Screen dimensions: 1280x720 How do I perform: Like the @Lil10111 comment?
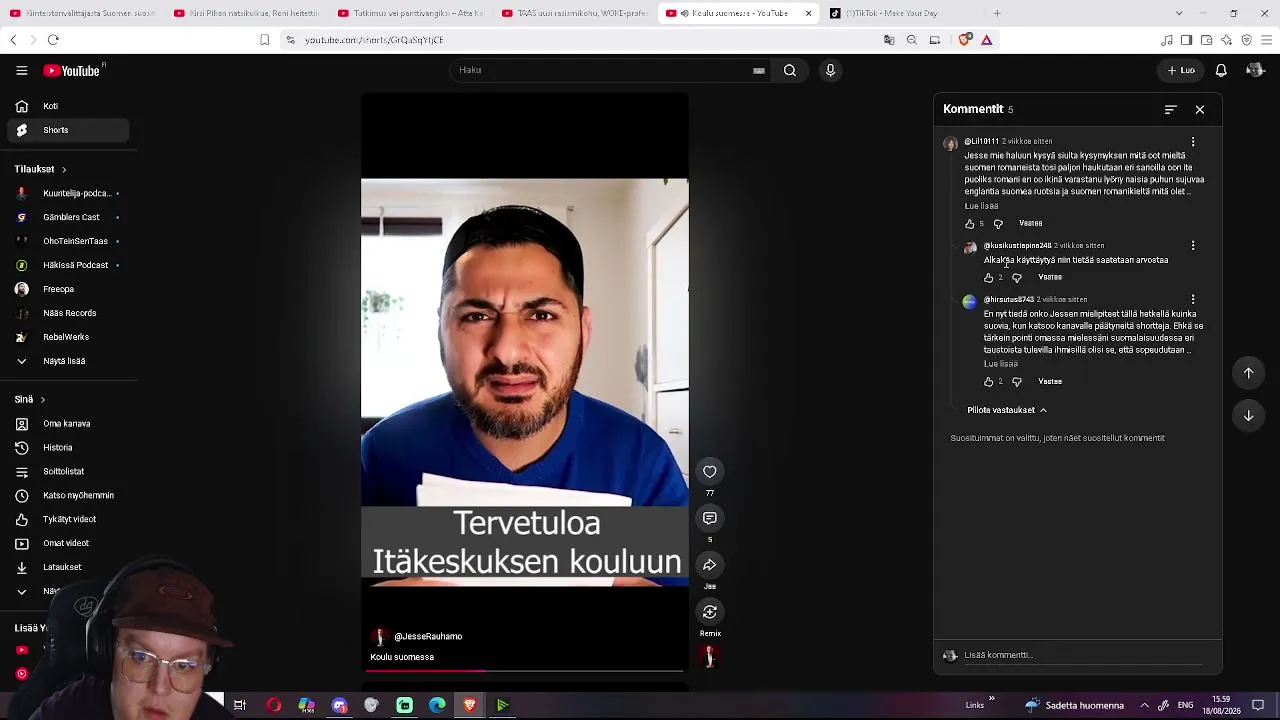point(970,224)
